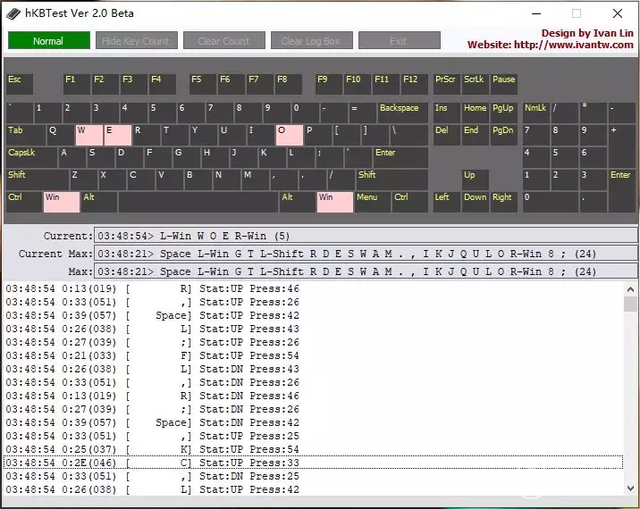Click the Backspace key tile
The image size is (640, 509).
[x=403, y=113]
